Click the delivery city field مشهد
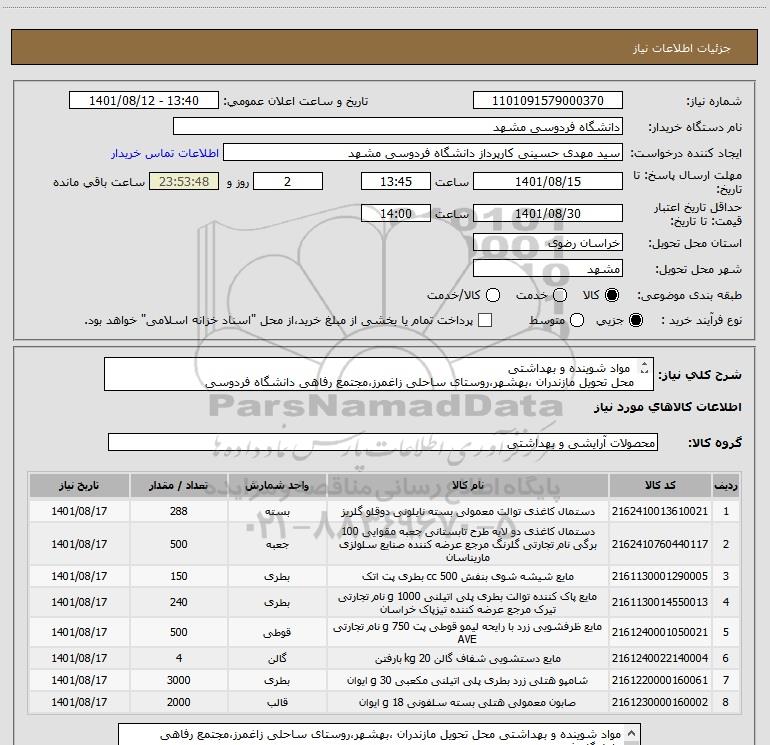This screenshot has height=745, width=770. (x=548, y=269)
